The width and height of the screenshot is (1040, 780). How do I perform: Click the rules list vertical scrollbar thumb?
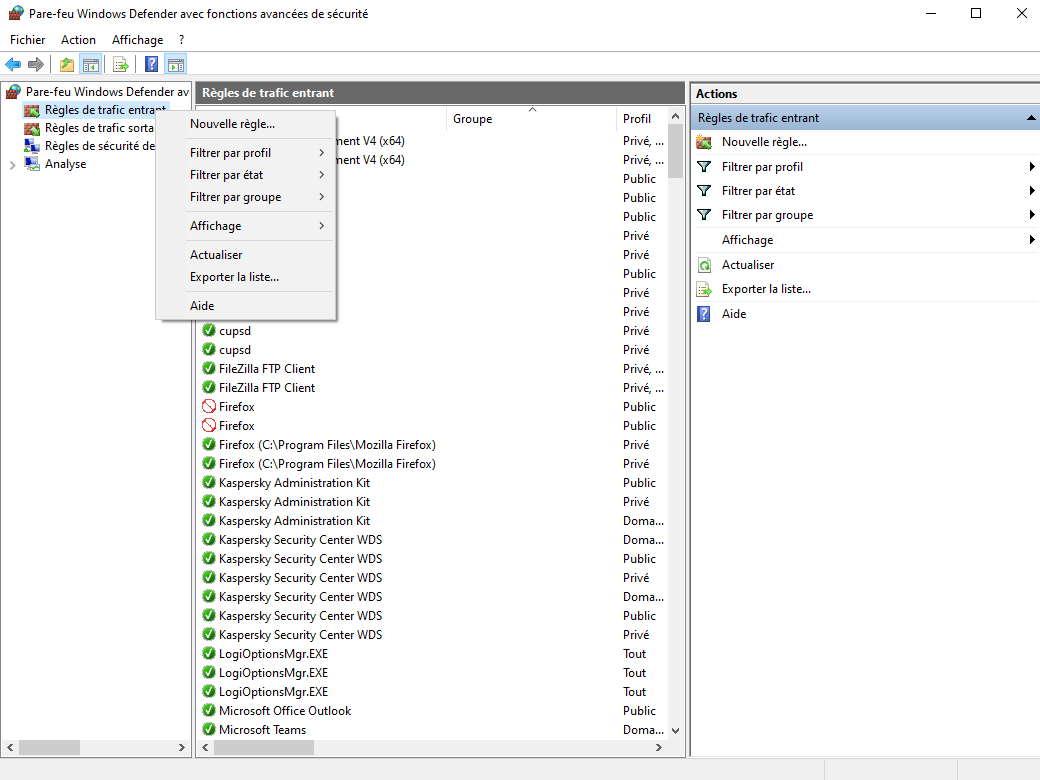pos(675,151)
